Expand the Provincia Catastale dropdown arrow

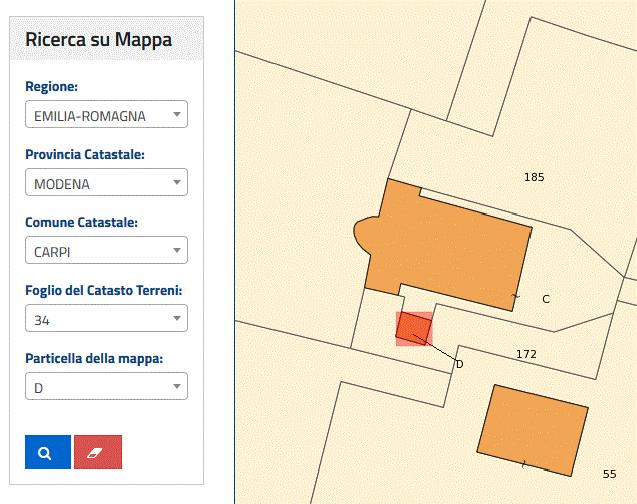point(177,182)
